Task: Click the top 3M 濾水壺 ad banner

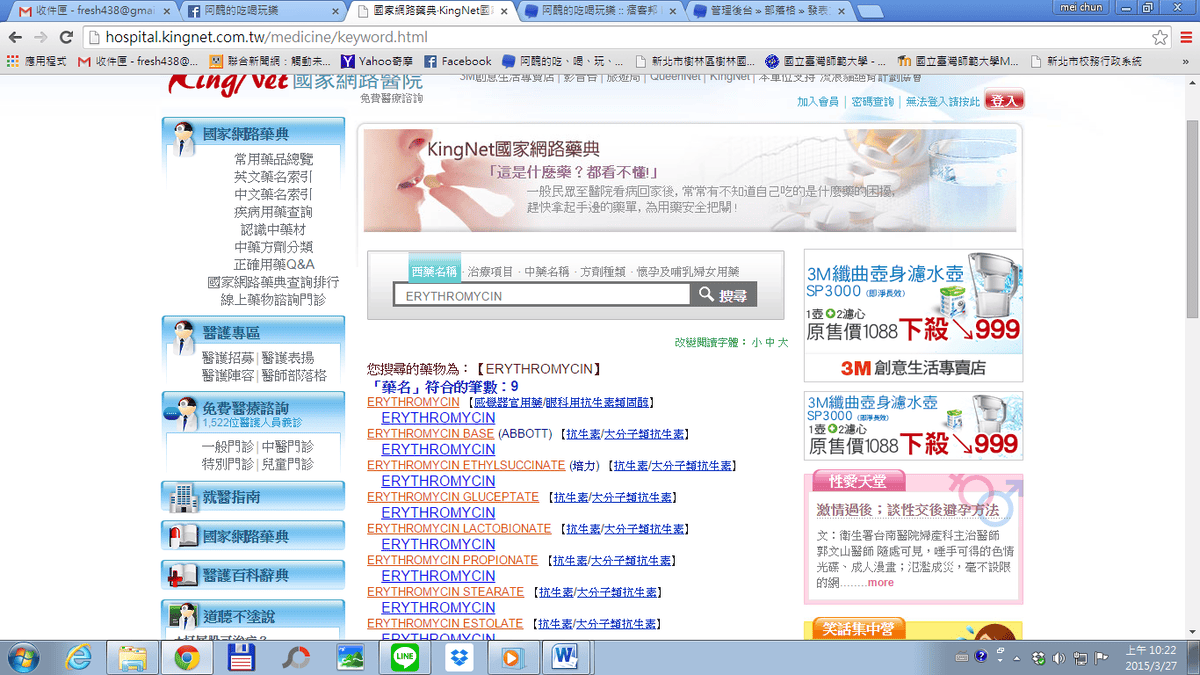Action: tap(913, 315)
